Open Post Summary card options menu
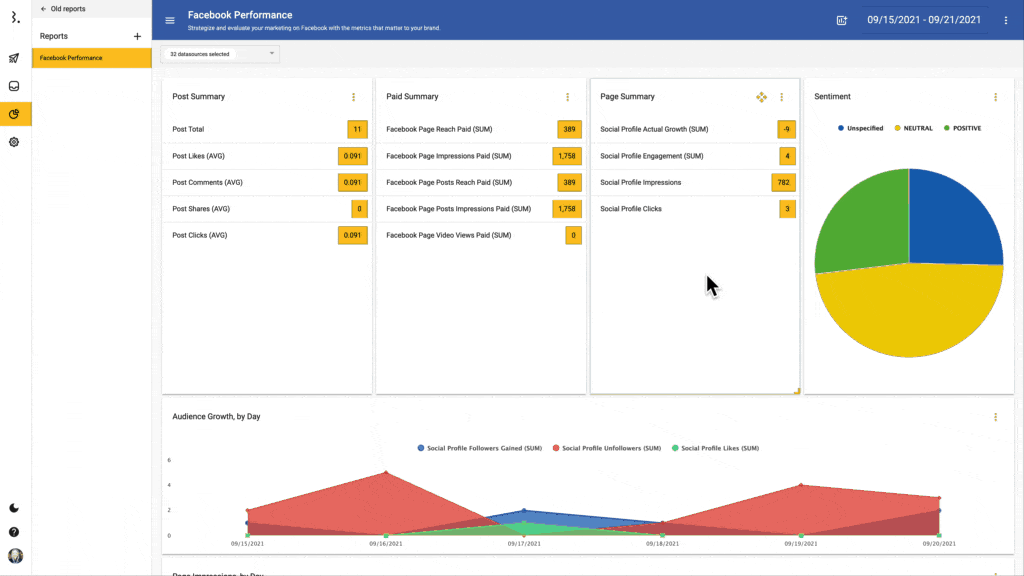 click(x=353, y=97)
